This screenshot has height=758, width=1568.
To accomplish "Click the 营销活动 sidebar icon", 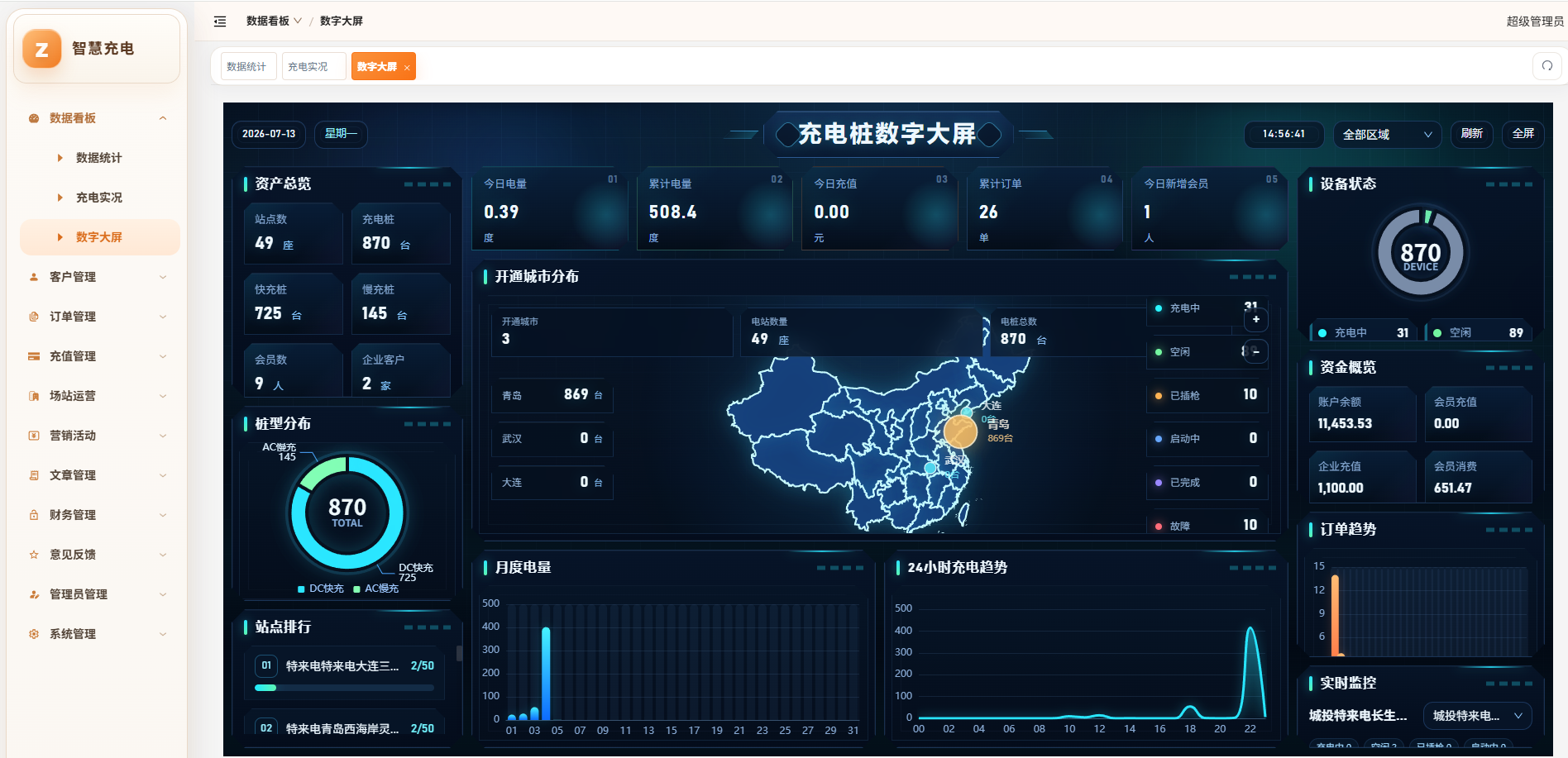I will pyautogui.click(x=34, y=436).
